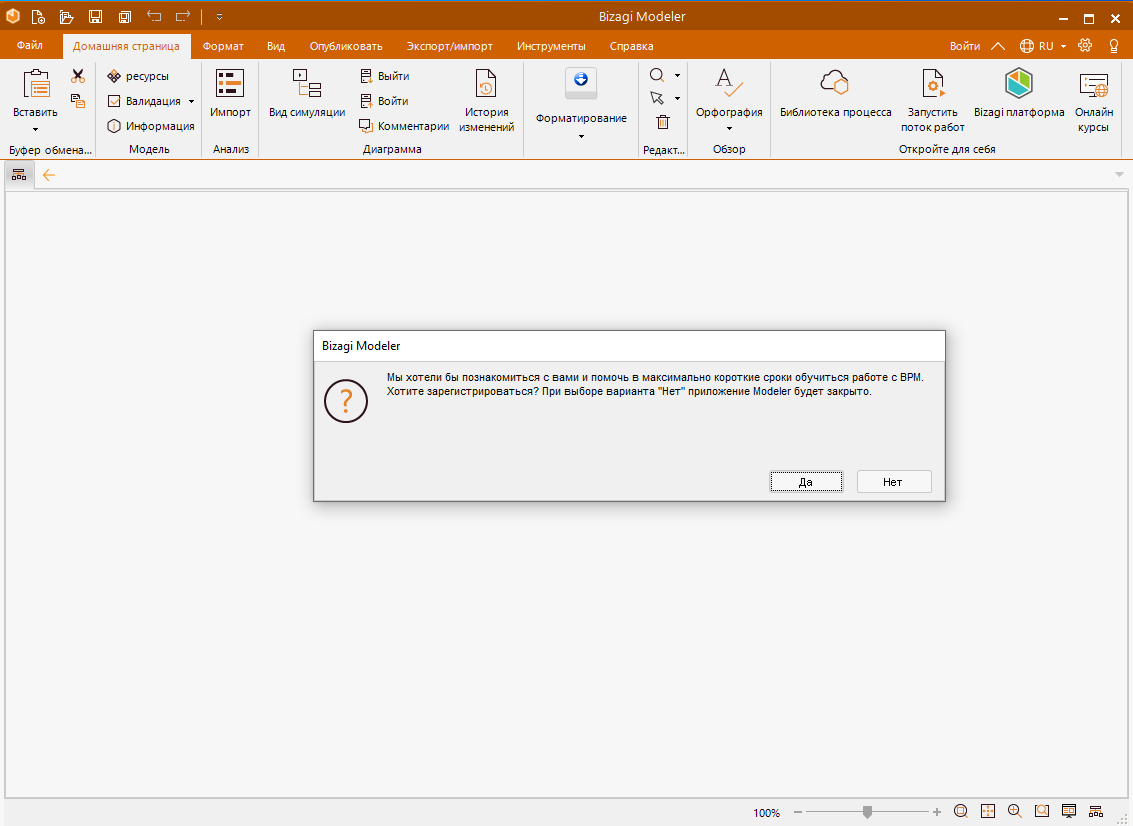This screenshot has width=1133, height=826.
Task: Expand the Валидация dropdown arrow
Action: pyautogui.click(x=191, y=102)
